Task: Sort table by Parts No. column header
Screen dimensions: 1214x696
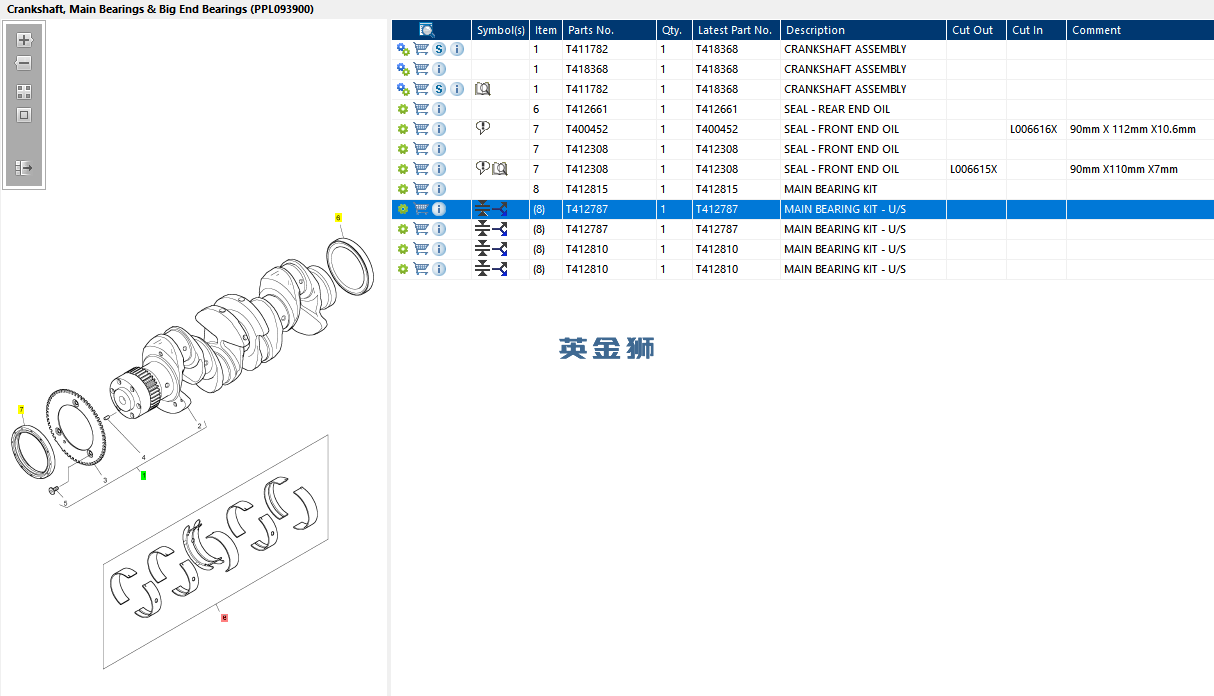Action: coord(609,30)
